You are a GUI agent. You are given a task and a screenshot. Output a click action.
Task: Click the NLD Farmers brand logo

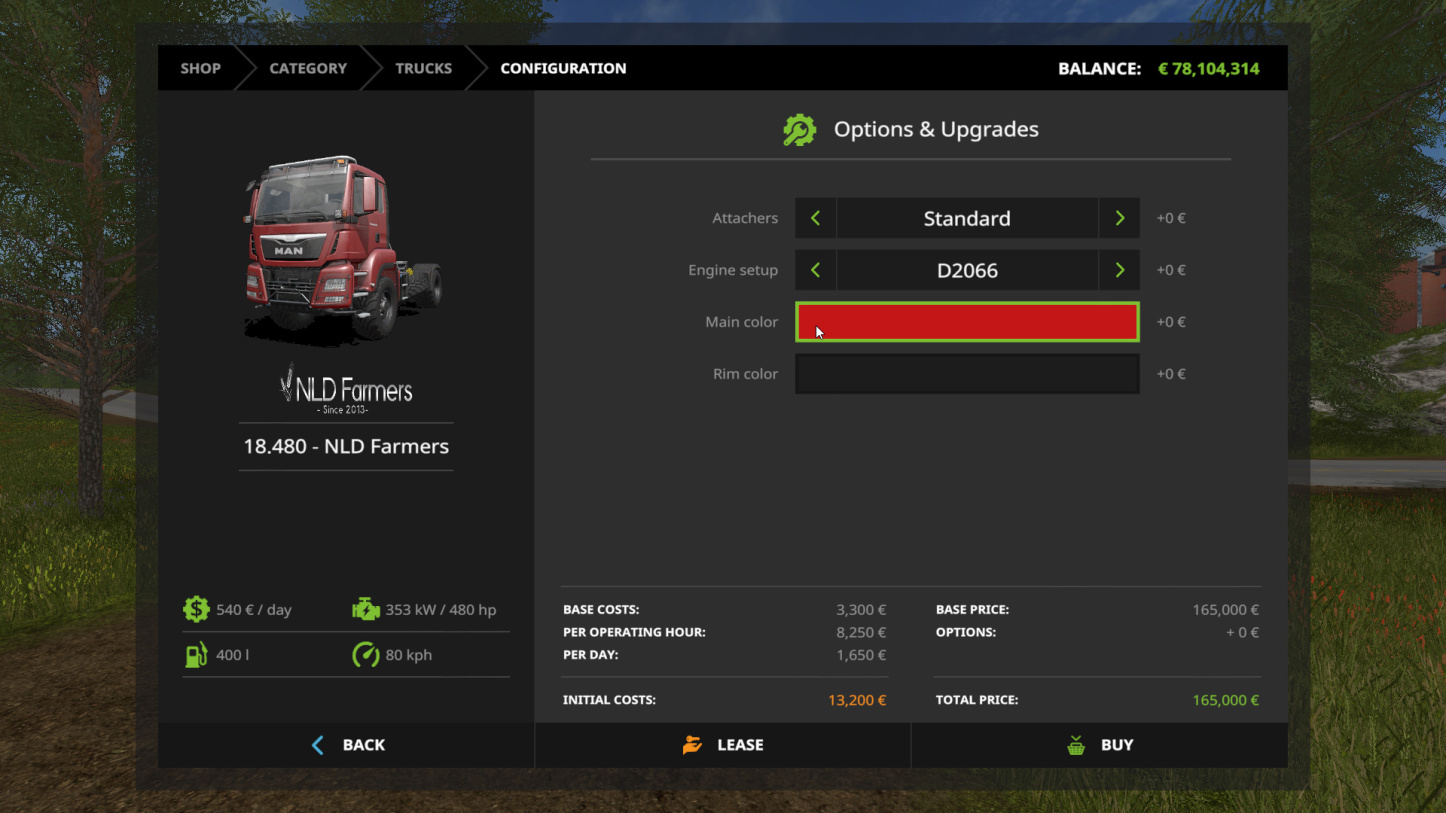[x=346, y=389]
